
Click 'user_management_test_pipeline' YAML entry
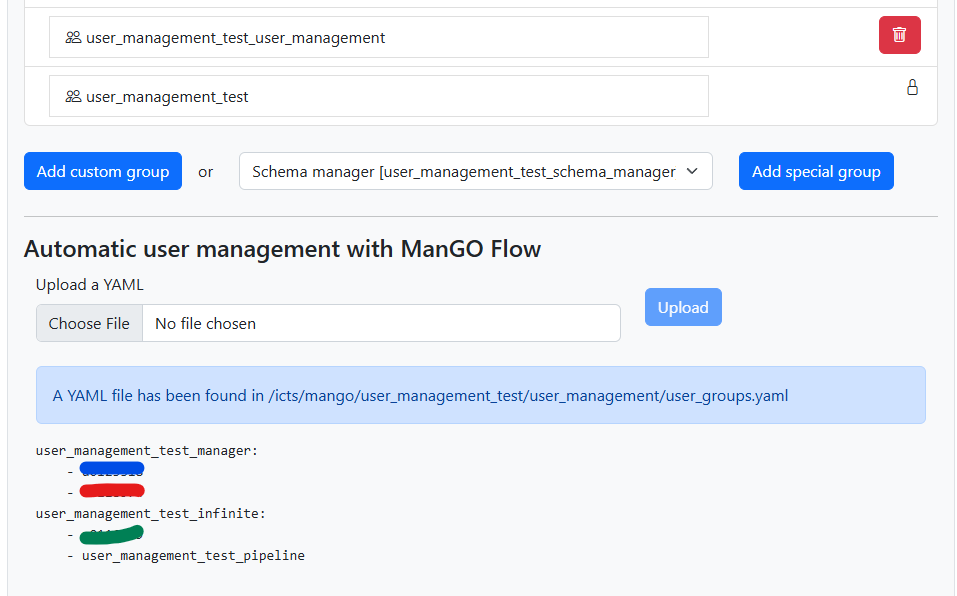193,556
